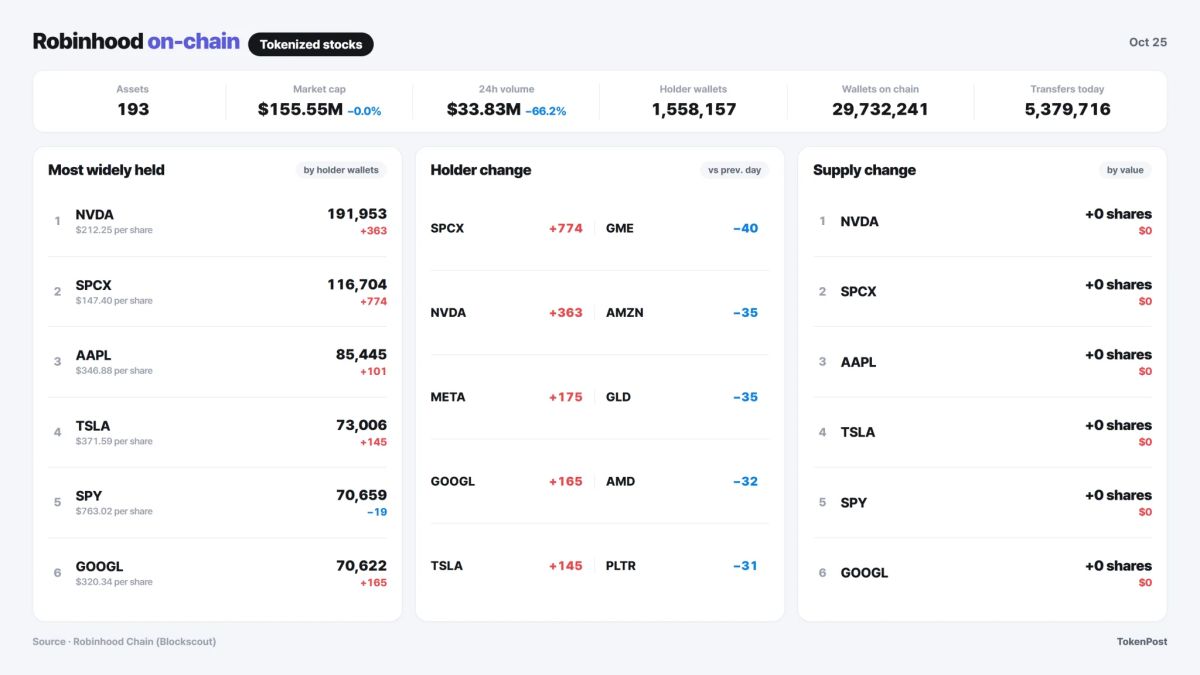
Task: Click the Market cap value $155.55M
Action: [x=300, y=109]
